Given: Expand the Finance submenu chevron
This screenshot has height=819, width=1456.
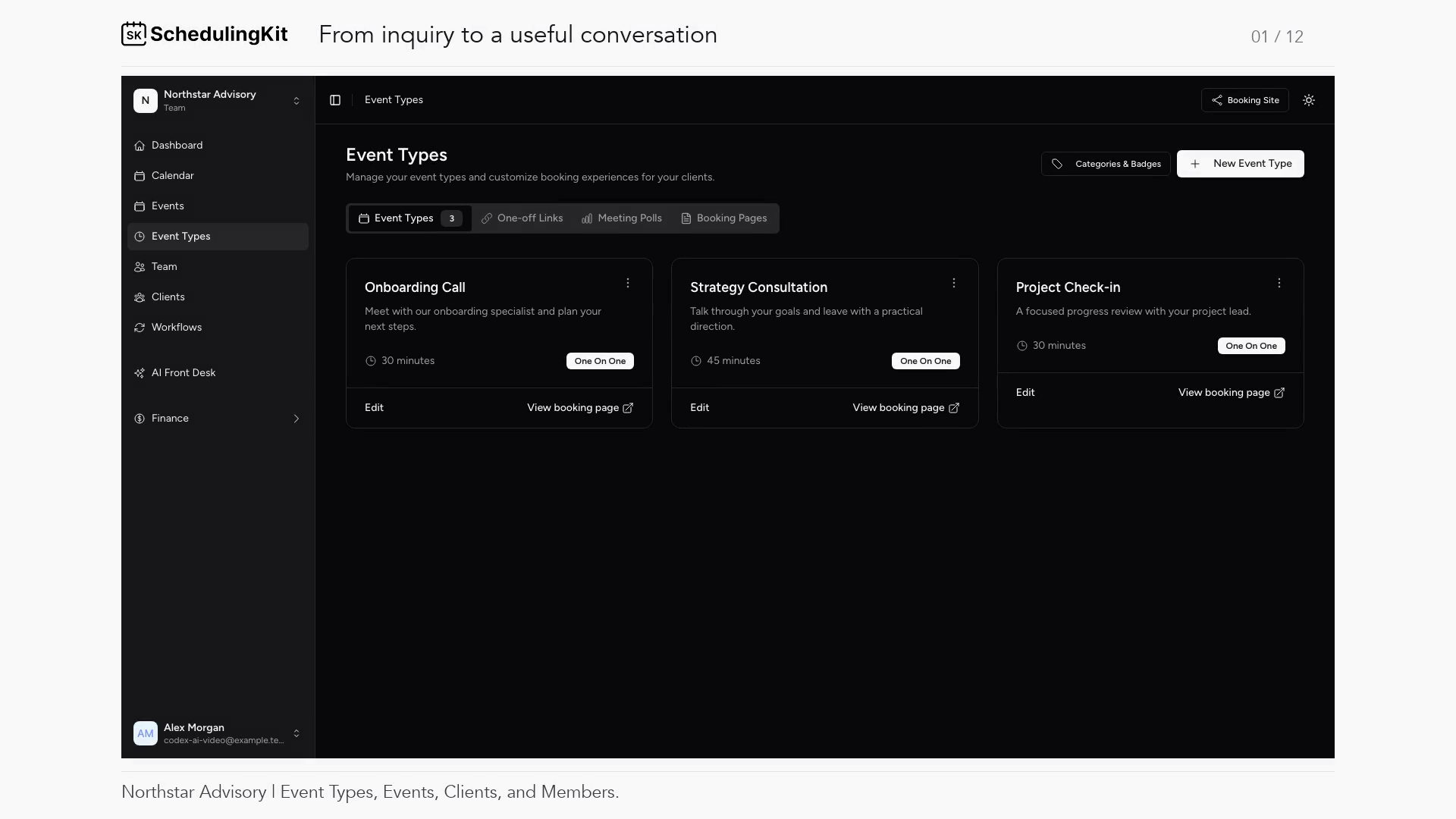Looking at the screenshot, I should [x=297, y=419].
